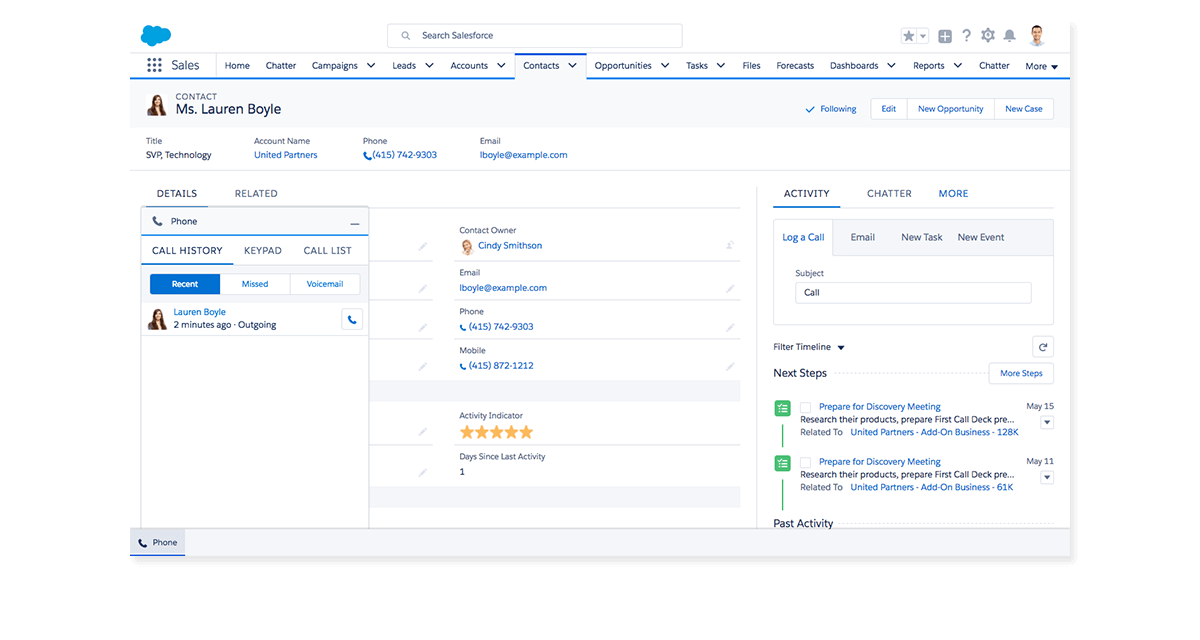Screen dimensions: 1200x640
Task: Call Lauren Boyle from call history
Action: [x=351, y=320]
